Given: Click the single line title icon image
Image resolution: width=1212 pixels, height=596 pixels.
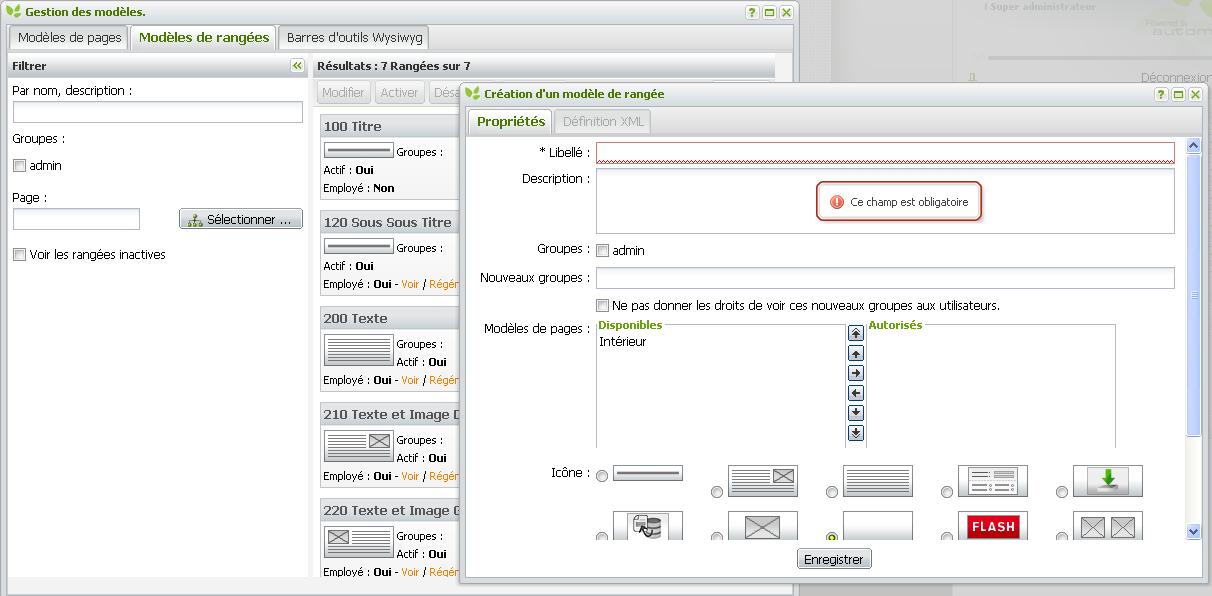Looking at the screenshot, I should click(x=648, y=473).
